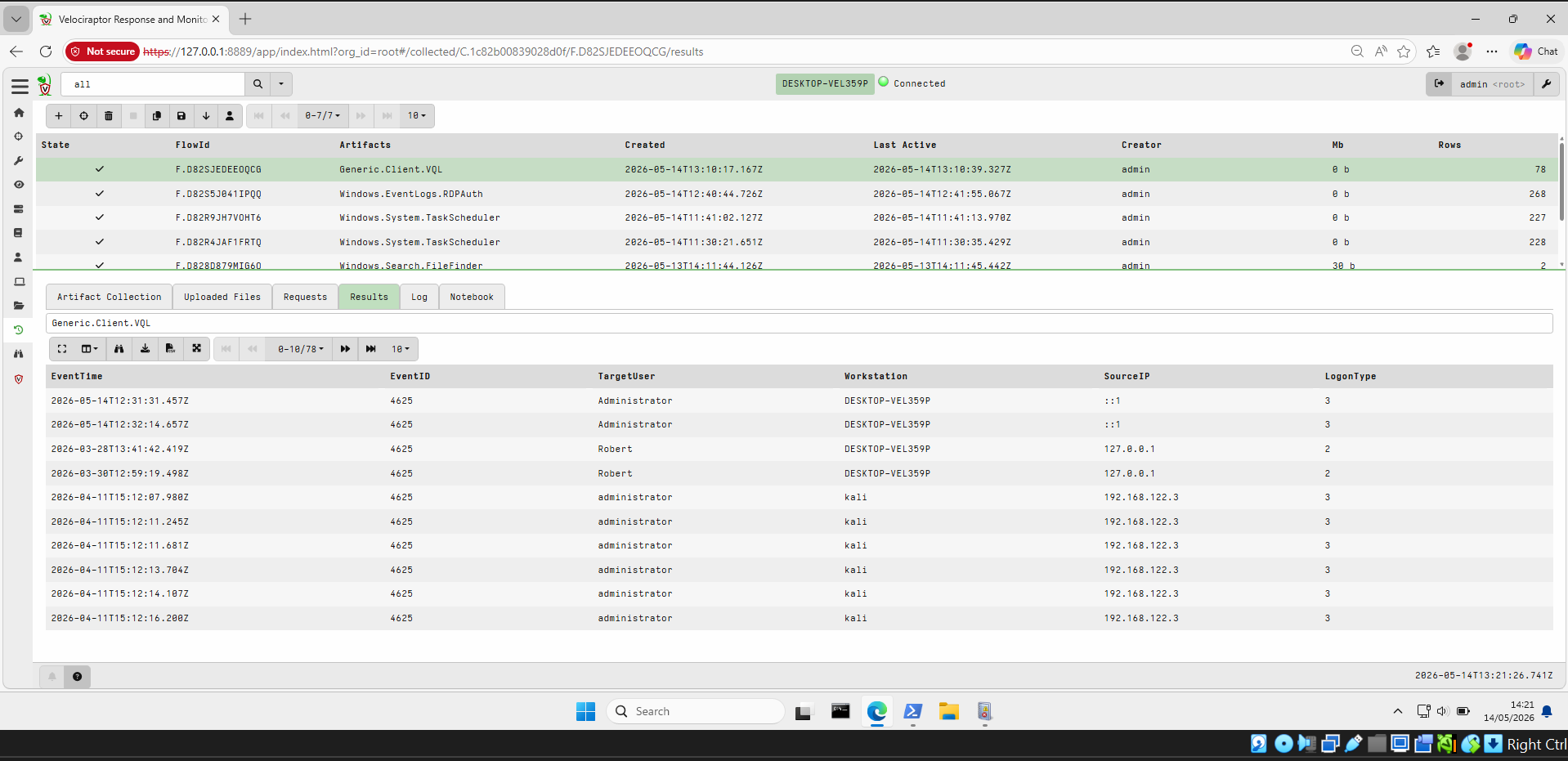Open Host Information person icon in sidebar

19,257
